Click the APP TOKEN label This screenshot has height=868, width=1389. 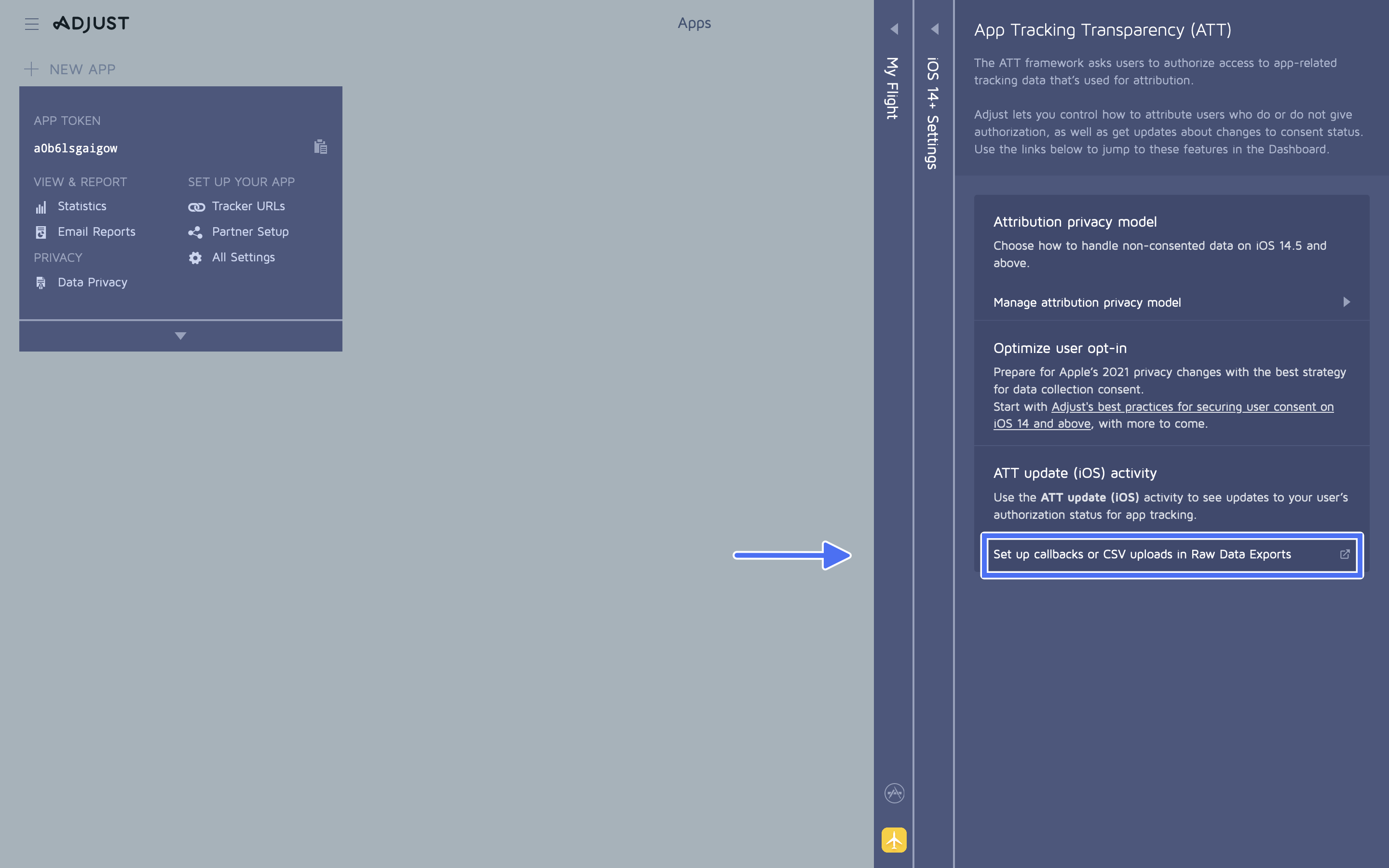[67, 121]
